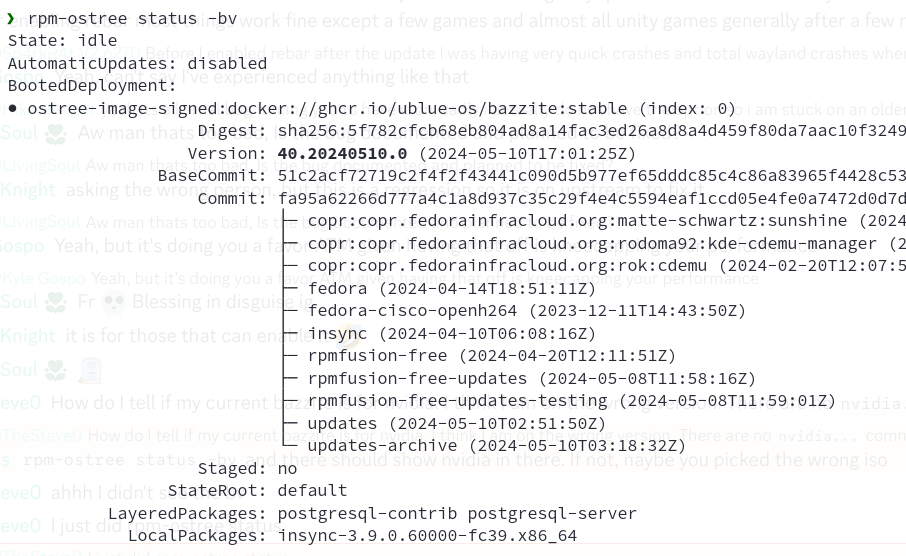Click the copr matte-schwartz:sunshine repo line
Image resolution: width=906 pixels, height=556 pixels.
pyautogui.click(x=607, y=221)
